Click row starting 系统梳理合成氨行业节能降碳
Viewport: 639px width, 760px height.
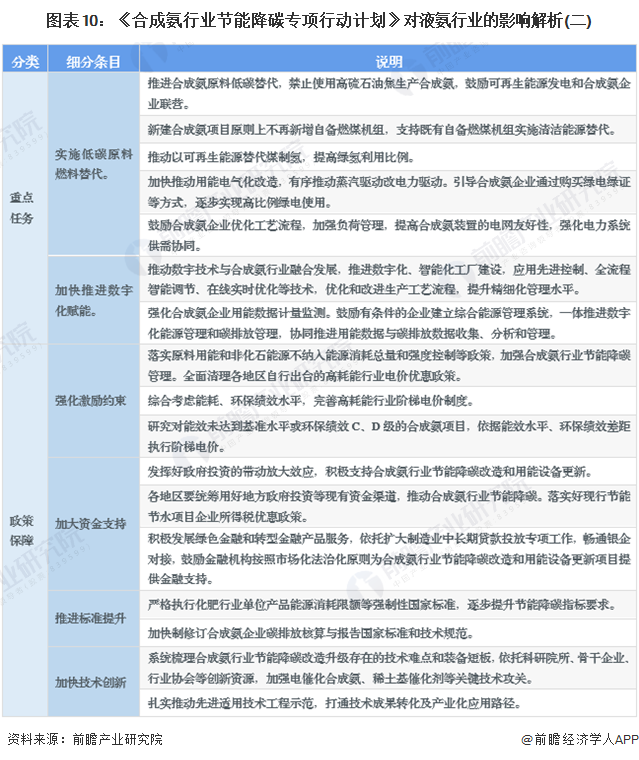[388, 668]
